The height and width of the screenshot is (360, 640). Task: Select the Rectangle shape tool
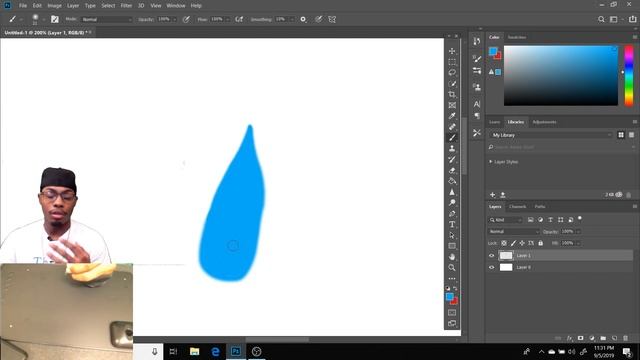[x=452, y=246]
